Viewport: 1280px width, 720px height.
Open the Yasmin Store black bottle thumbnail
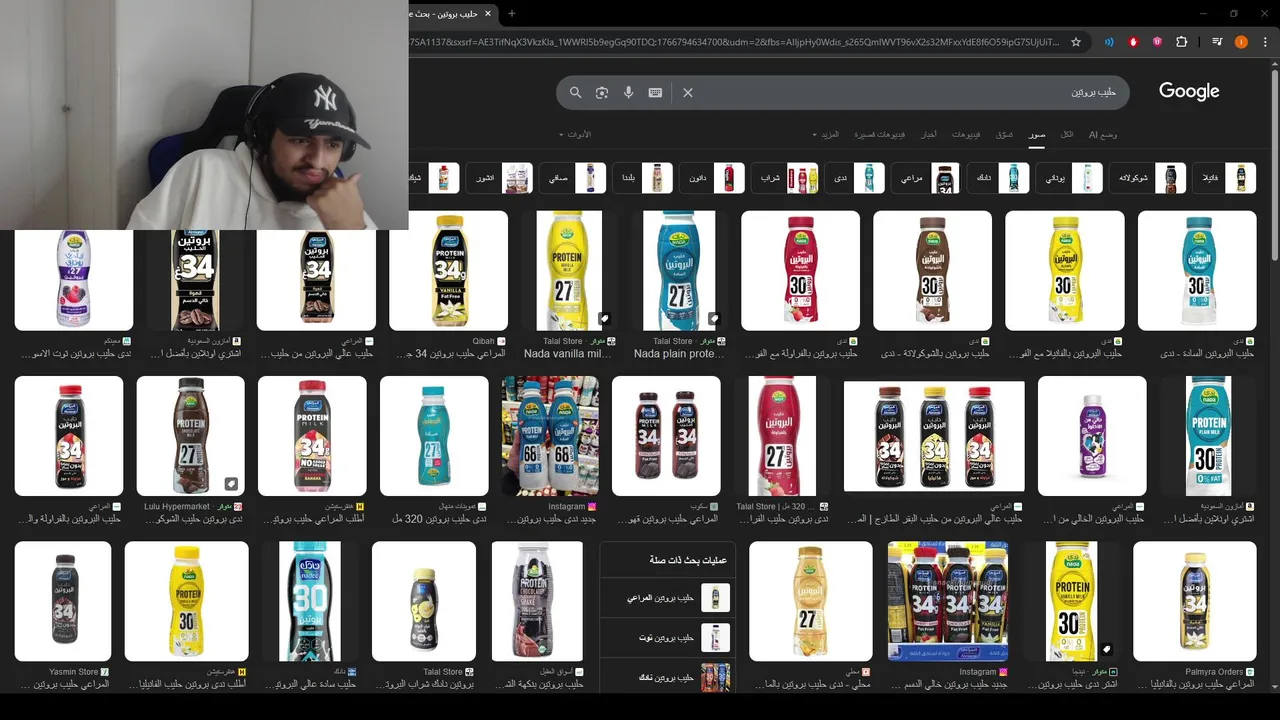(x=63, y=601)
